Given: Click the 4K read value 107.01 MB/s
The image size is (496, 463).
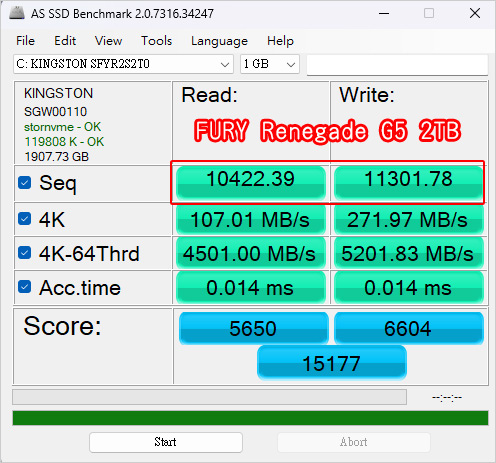Looking at the screenshot, I should point(251,220).
